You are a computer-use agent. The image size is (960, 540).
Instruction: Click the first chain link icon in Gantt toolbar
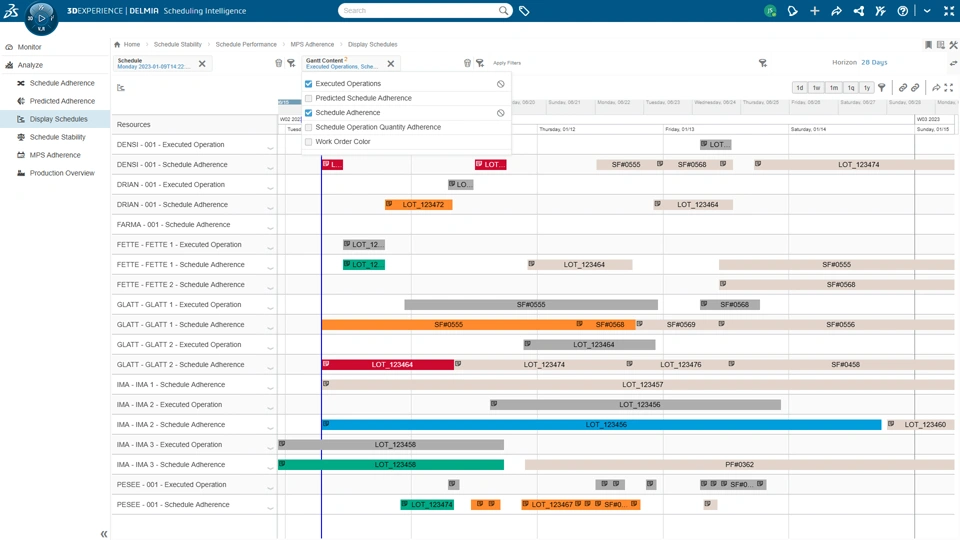902,88
